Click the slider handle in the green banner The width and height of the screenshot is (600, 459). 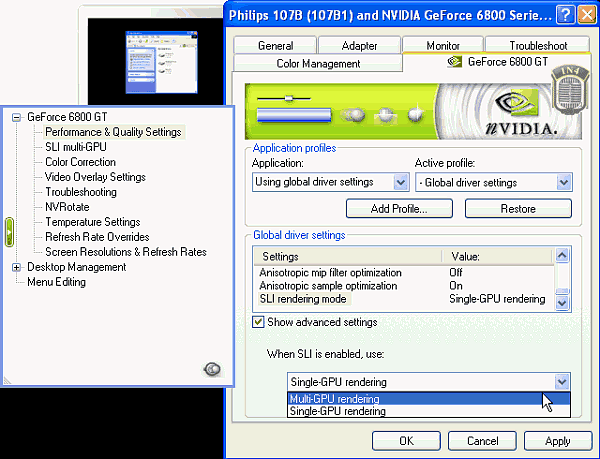click(290, 98)
